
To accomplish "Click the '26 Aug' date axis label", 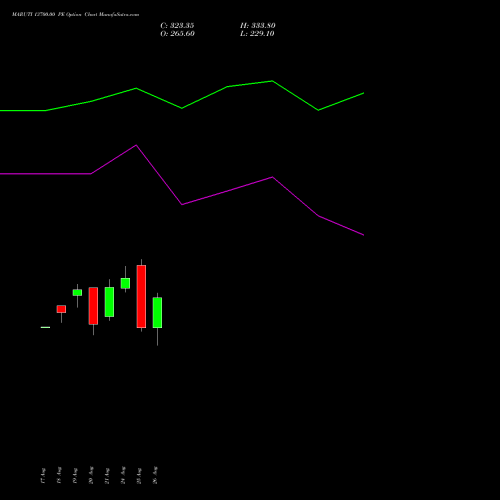I will click(155, 476).
